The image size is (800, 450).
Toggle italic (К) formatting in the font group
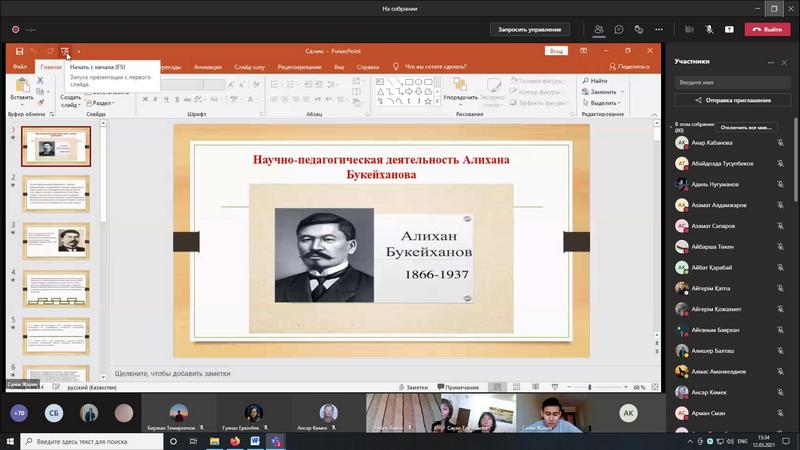pos(156,99)
